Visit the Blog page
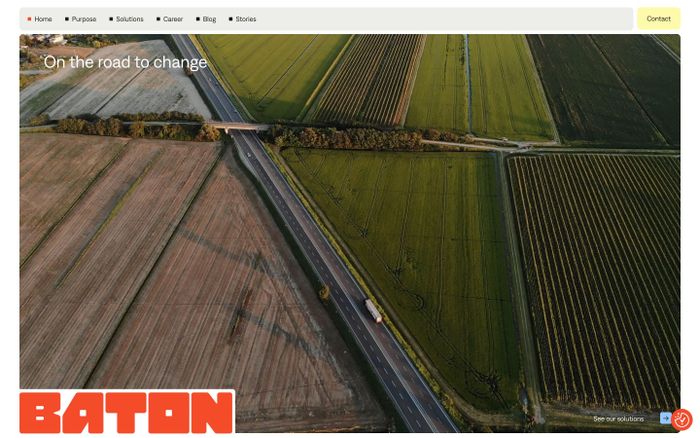700x438 pixels. pyautogui.click(x=209, y=19)
